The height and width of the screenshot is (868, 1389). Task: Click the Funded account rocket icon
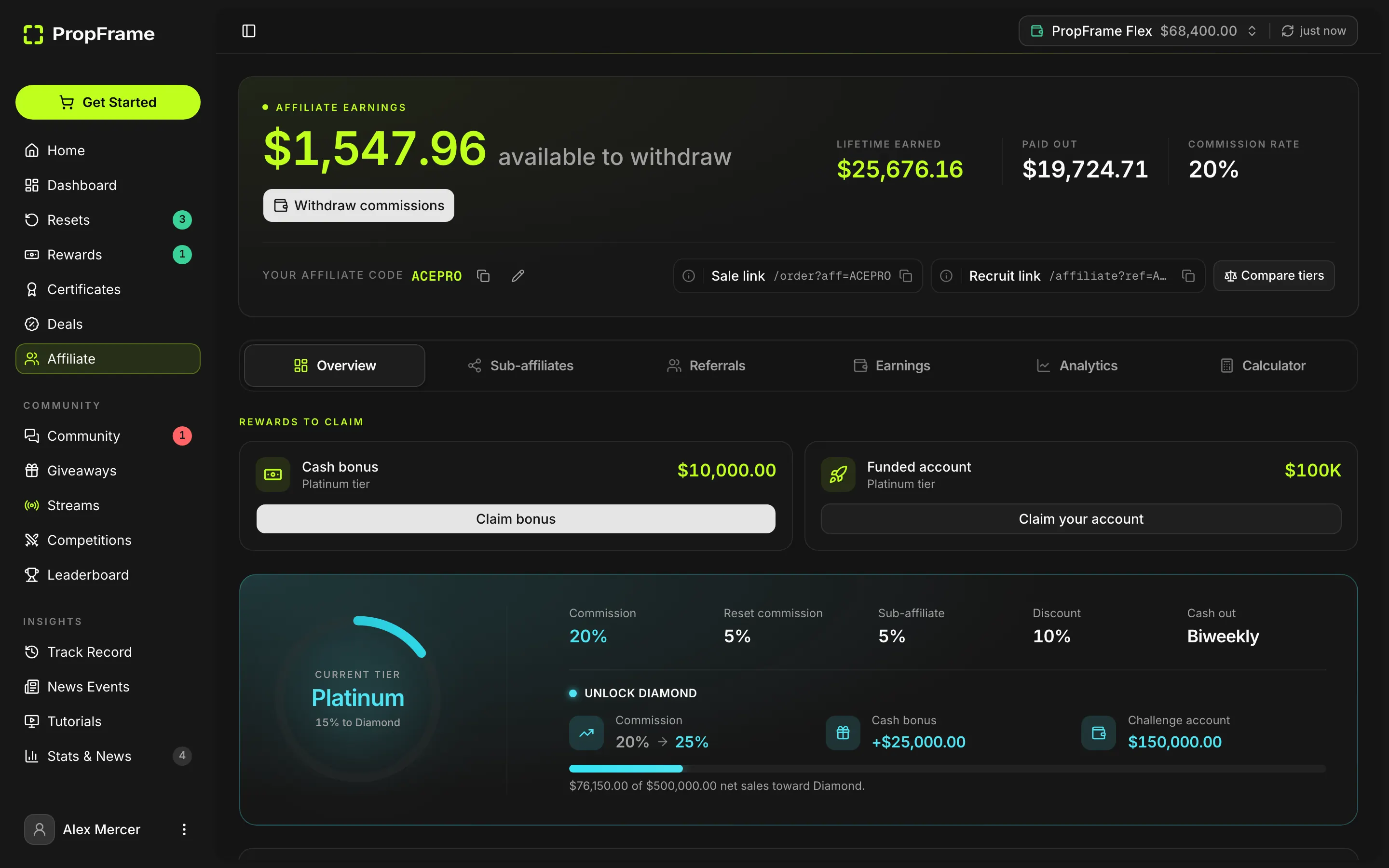coord(838,475)
